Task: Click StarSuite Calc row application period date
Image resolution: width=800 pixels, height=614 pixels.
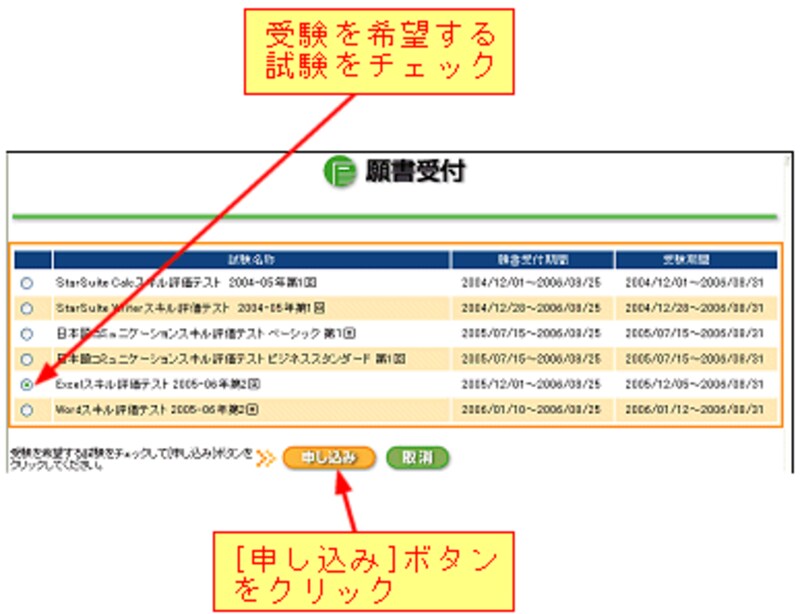Action: click(x=531, y=282)
